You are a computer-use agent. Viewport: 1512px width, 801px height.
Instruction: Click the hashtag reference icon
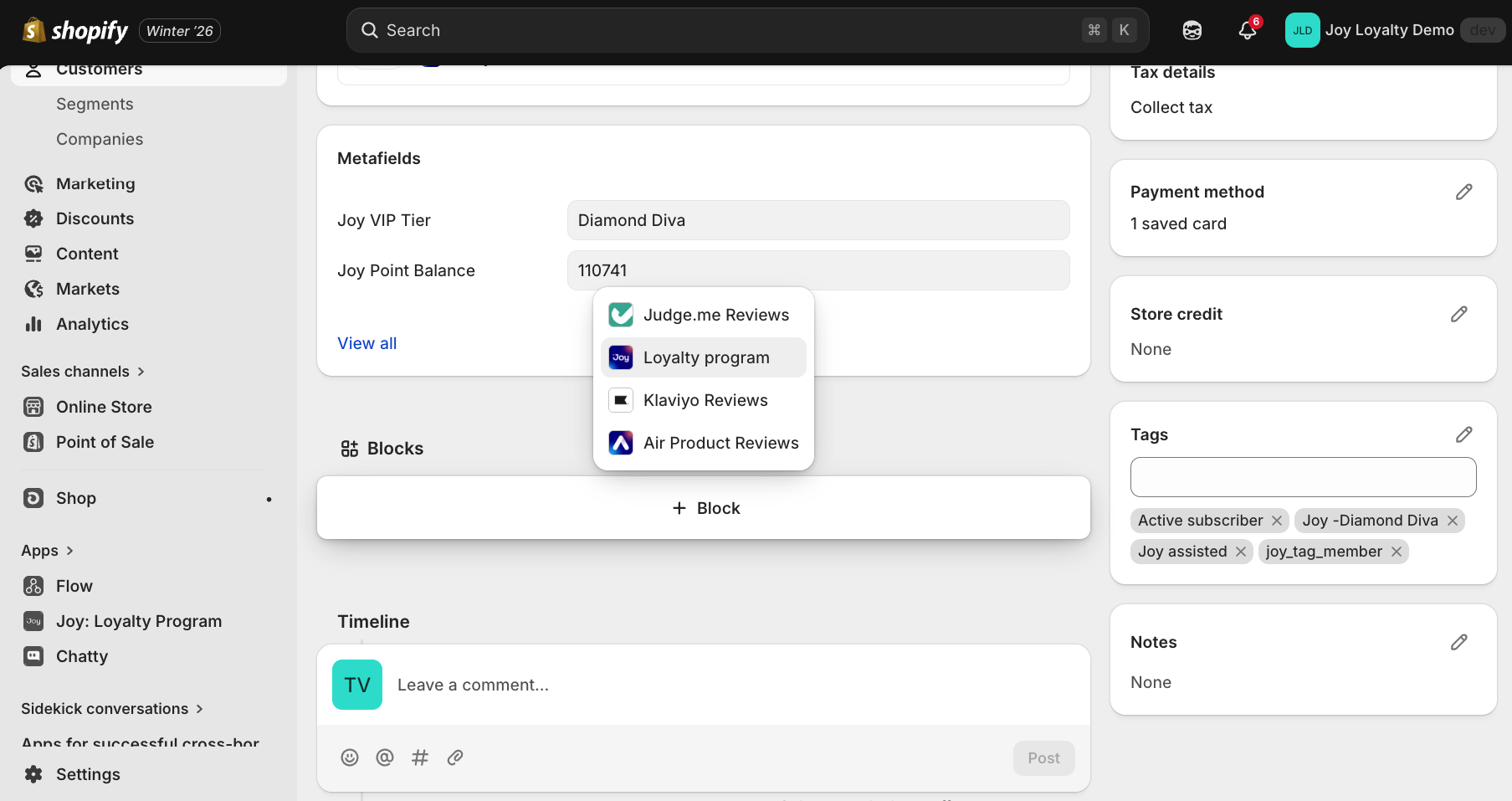click(420, 757)
